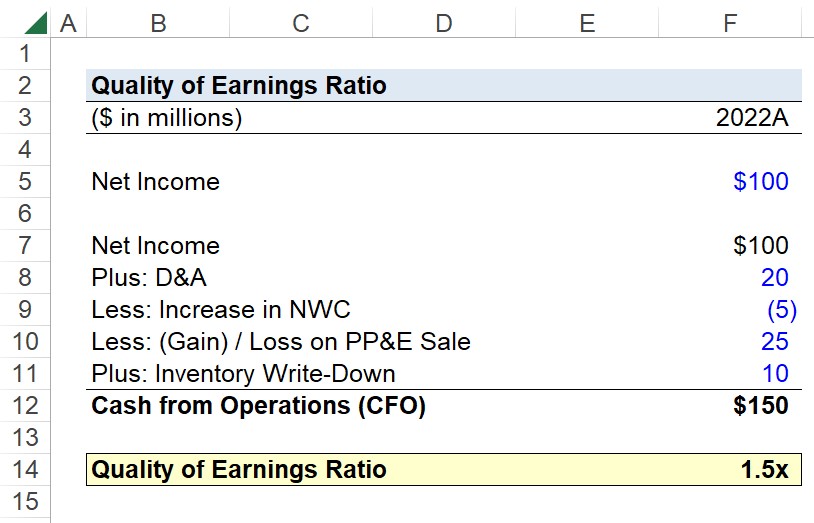Select row 5 header
Image resolution: width=814 pixels, height=523 pixels.
[x=25, y=181]
